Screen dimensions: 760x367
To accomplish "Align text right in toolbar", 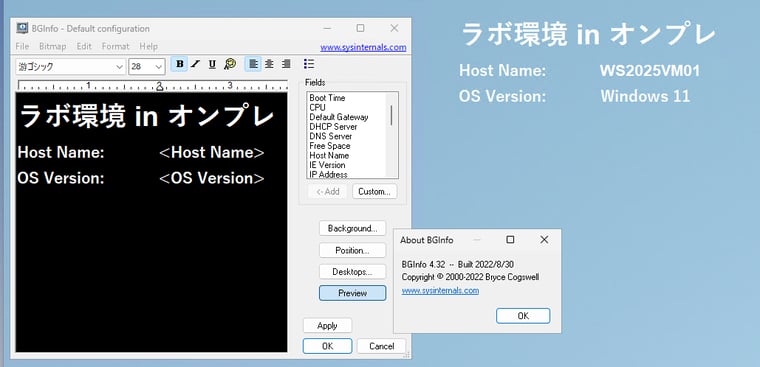I will pos(286,64).
